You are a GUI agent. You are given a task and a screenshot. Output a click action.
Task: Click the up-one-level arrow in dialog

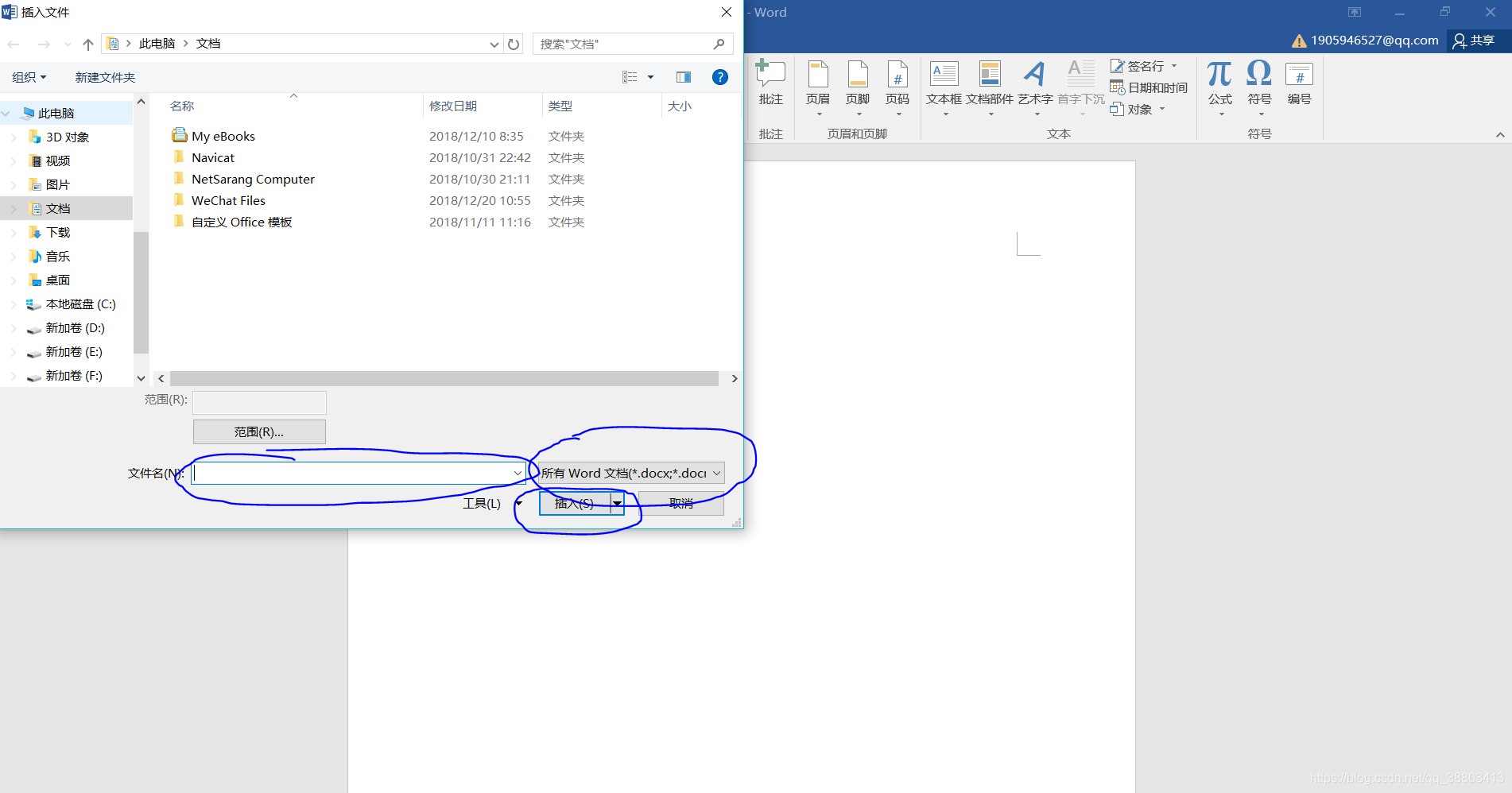88,44
